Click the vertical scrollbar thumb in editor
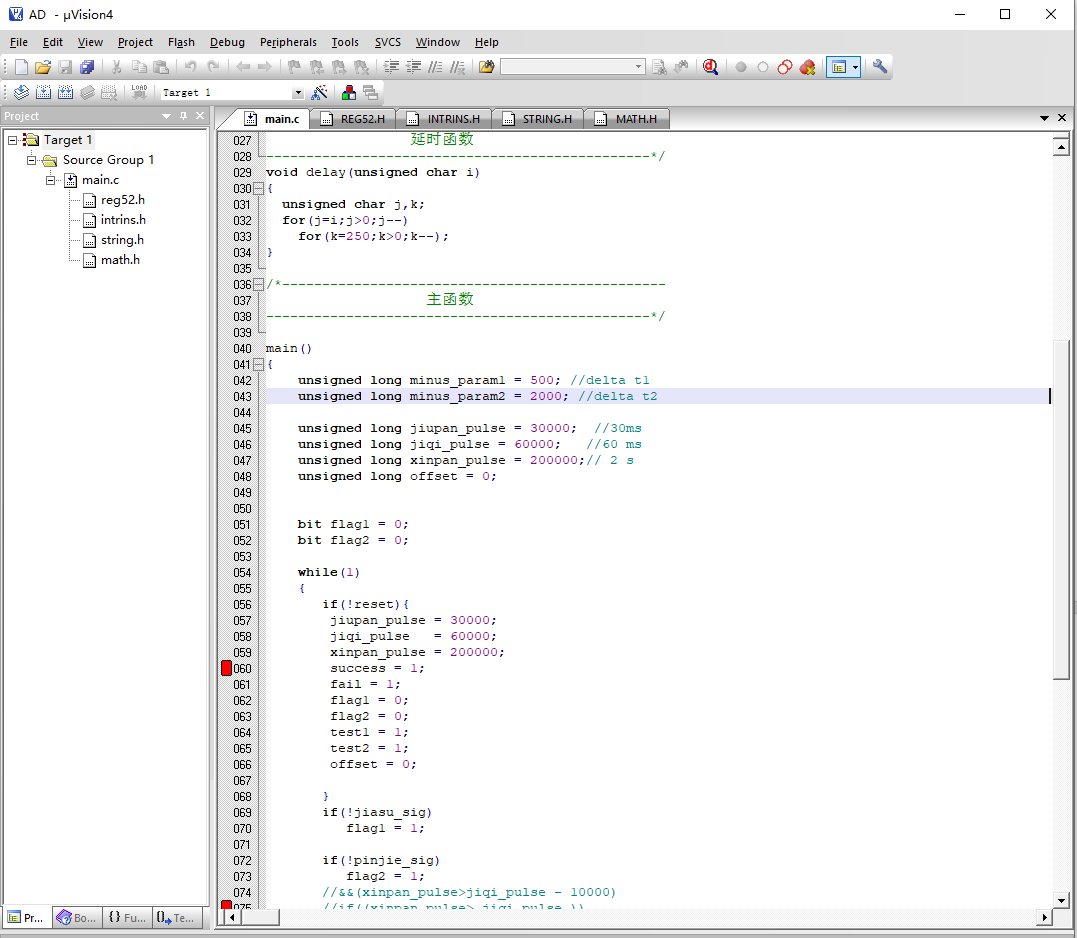 tap(1061, 510)
